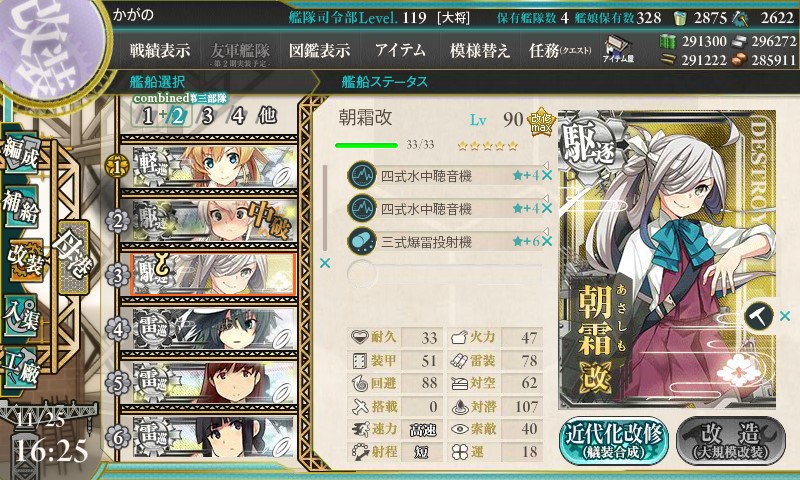Remove 三式爆雷投射機 with its X

[547, 241]
